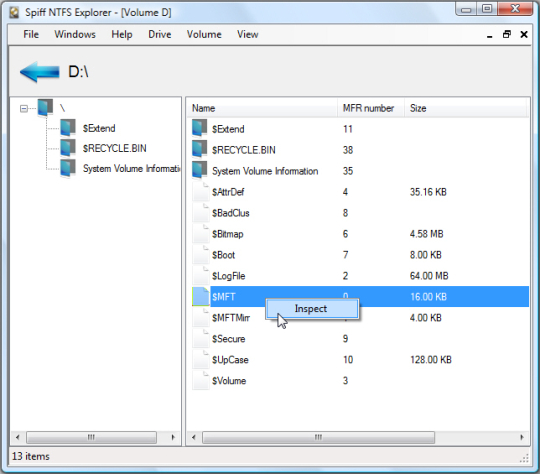Select $Extend in the folder tree
Viewport: 540px width, 474px height.
(99, 128)
